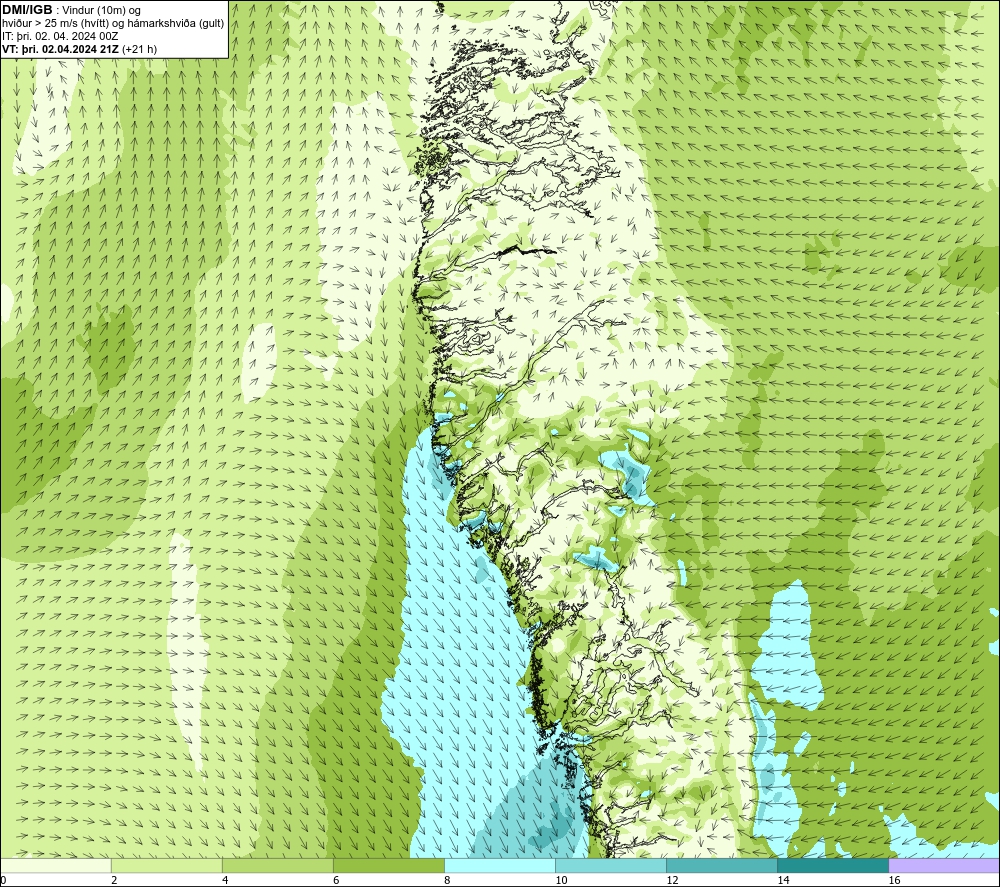Click the 4–6 m/s green legend swatch
Image resolution: width=1000 pixels, height=887 pixels.
point(278,865)
